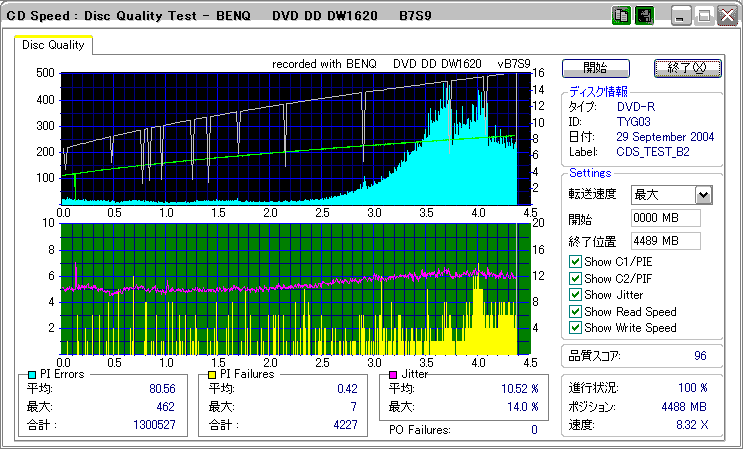Image resolution: width=743 pixels, height=449 pixels.
Task: Click the 終了位置 end position field
Action: tap(665, 241)
